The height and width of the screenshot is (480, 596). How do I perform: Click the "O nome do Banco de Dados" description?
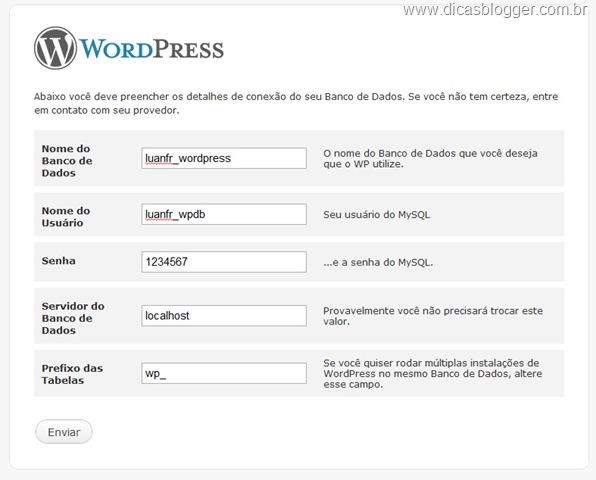430,159
